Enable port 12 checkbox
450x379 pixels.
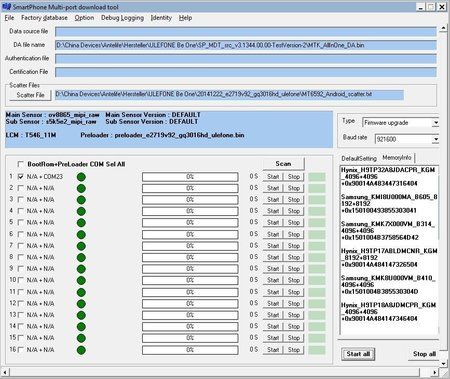[x=21, y=304]
